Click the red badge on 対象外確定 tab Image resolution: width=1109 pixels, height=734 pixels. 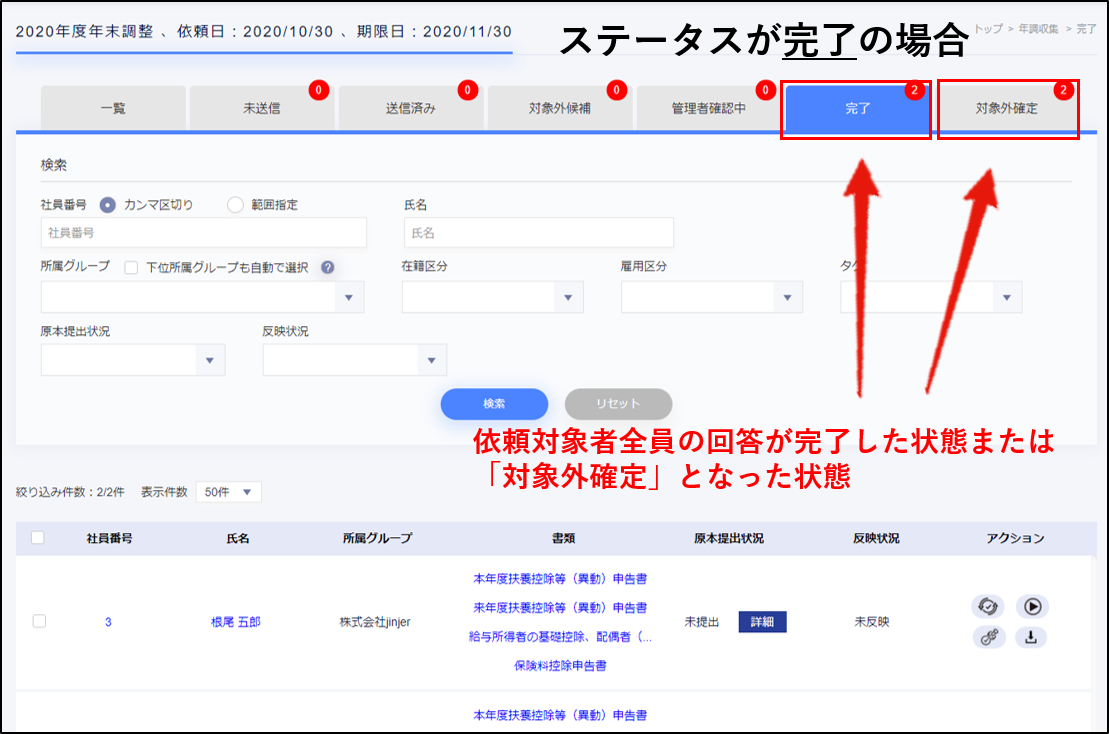(x=1063, y=91)
